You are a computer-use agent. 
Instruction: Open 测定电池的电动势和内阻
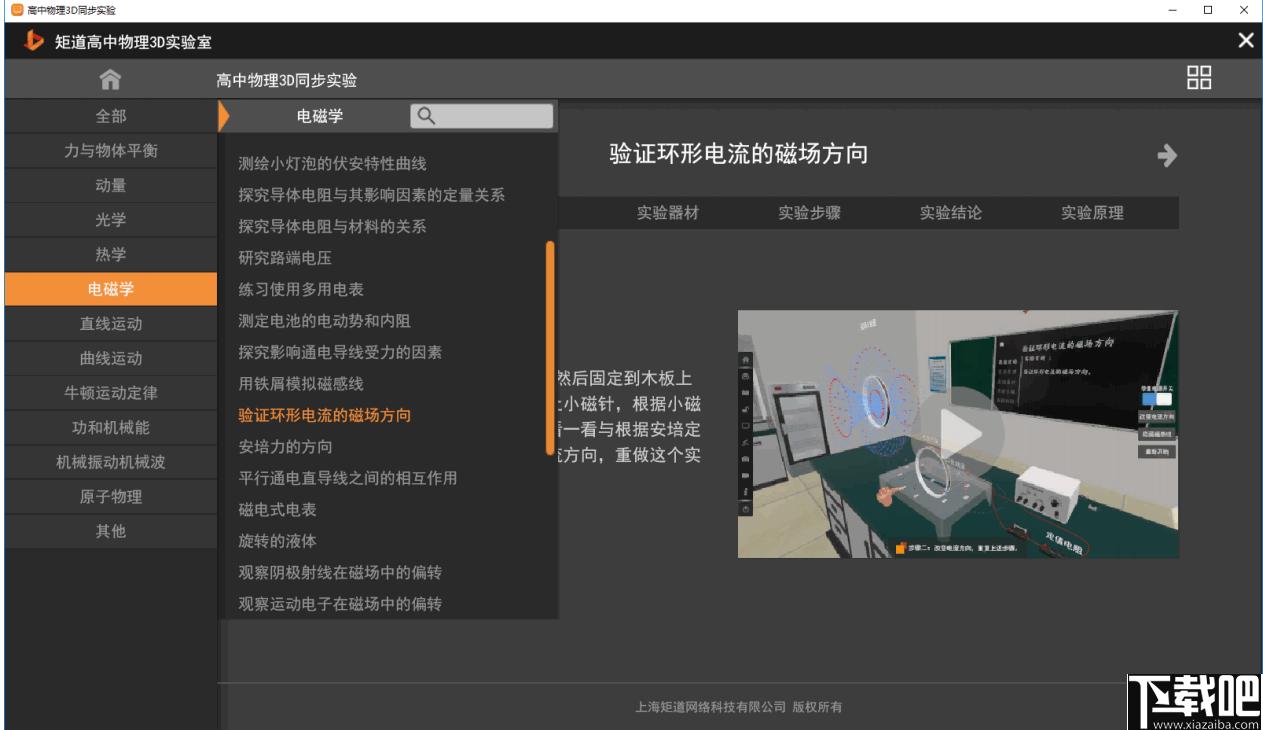324,321
